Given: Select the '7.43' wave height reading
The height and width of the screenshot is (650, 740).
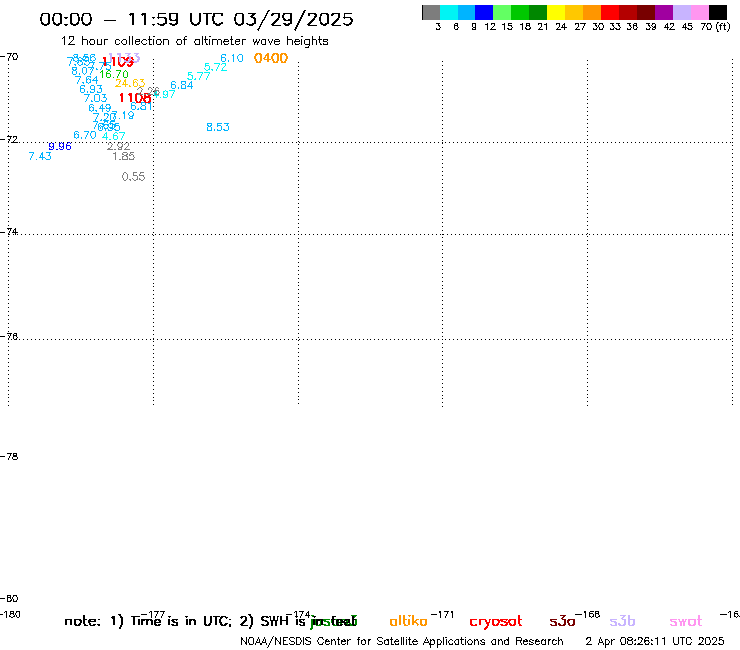Looking at the screenshot, I should pos(40,156).
